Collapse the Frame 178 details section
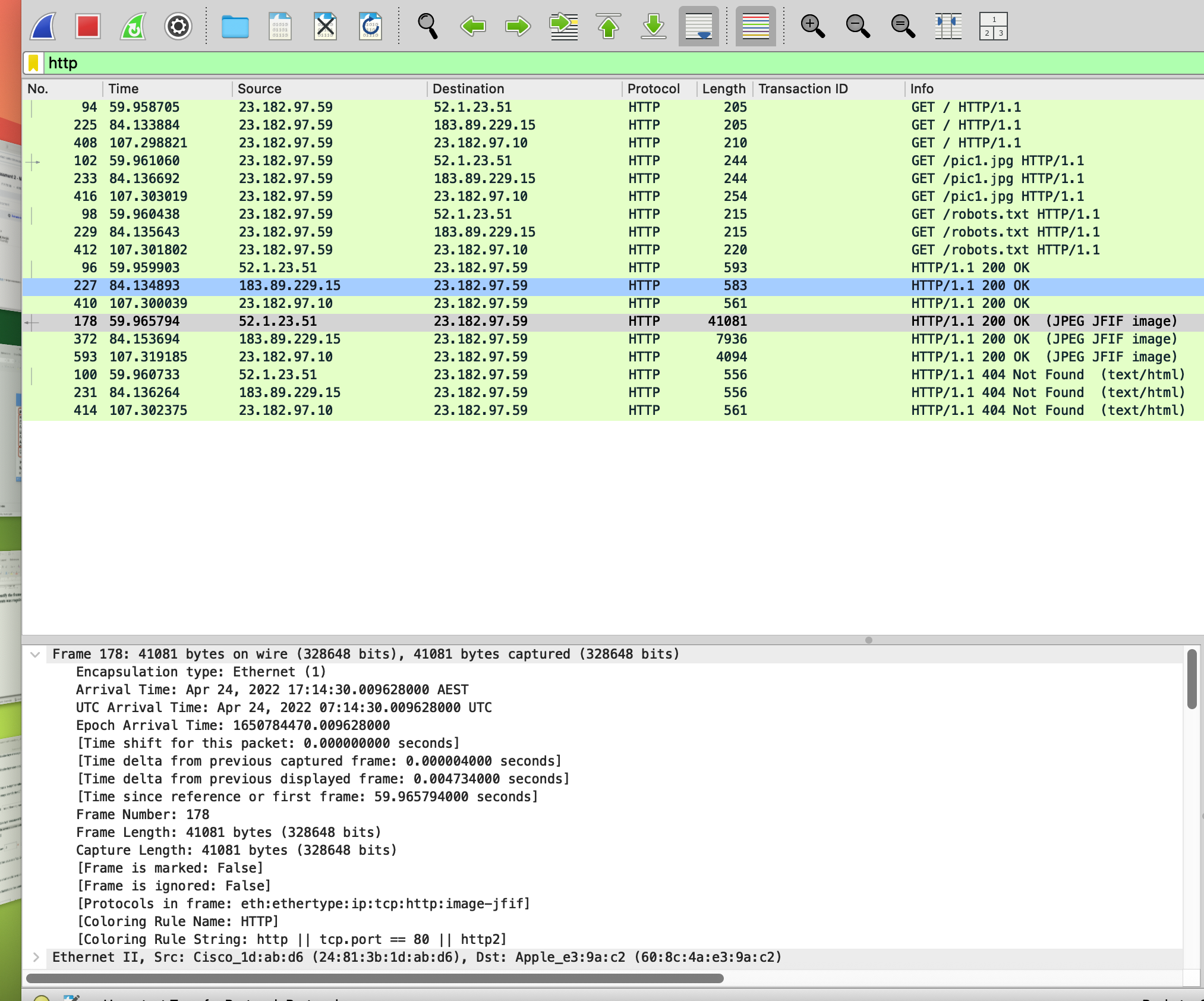Screen dimensions: 1204x1001 (36, 654)
